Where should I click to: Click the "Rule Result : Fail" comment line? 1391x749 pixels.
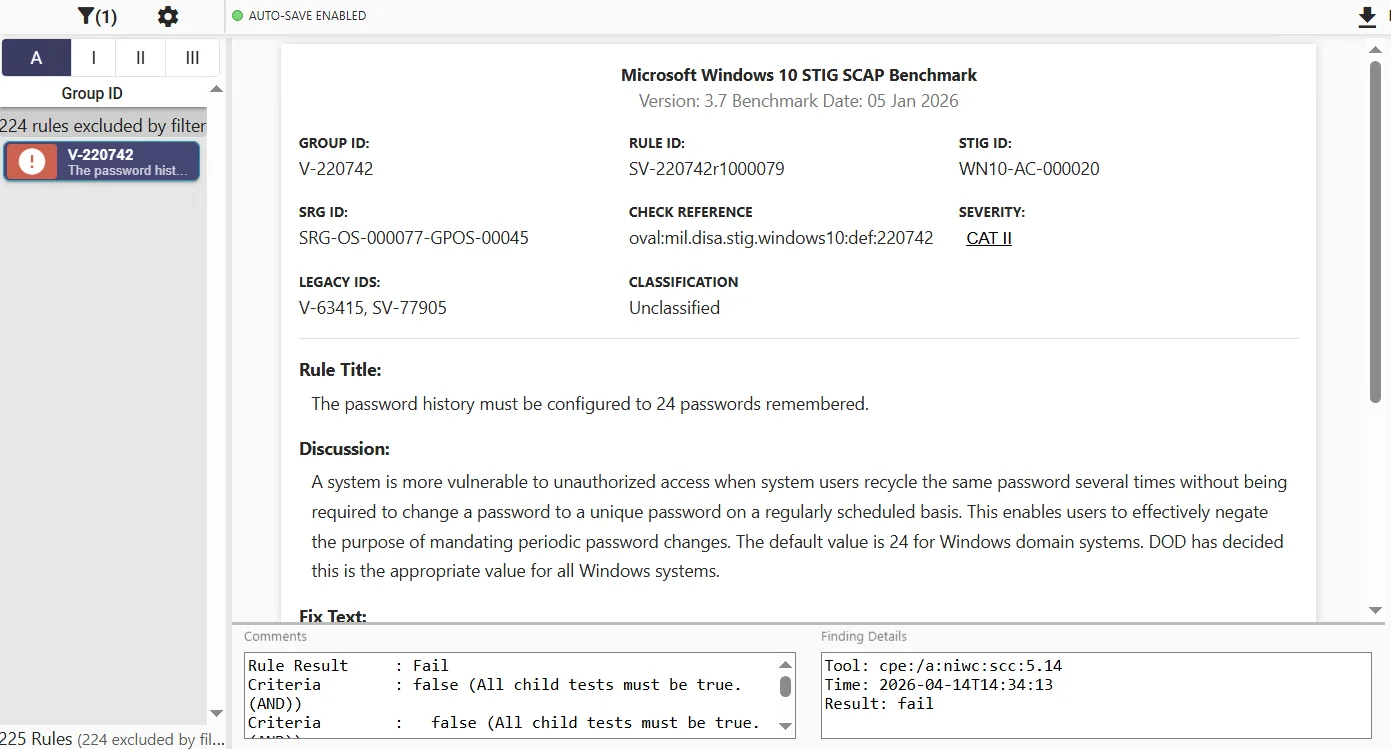tap(348, 665)
